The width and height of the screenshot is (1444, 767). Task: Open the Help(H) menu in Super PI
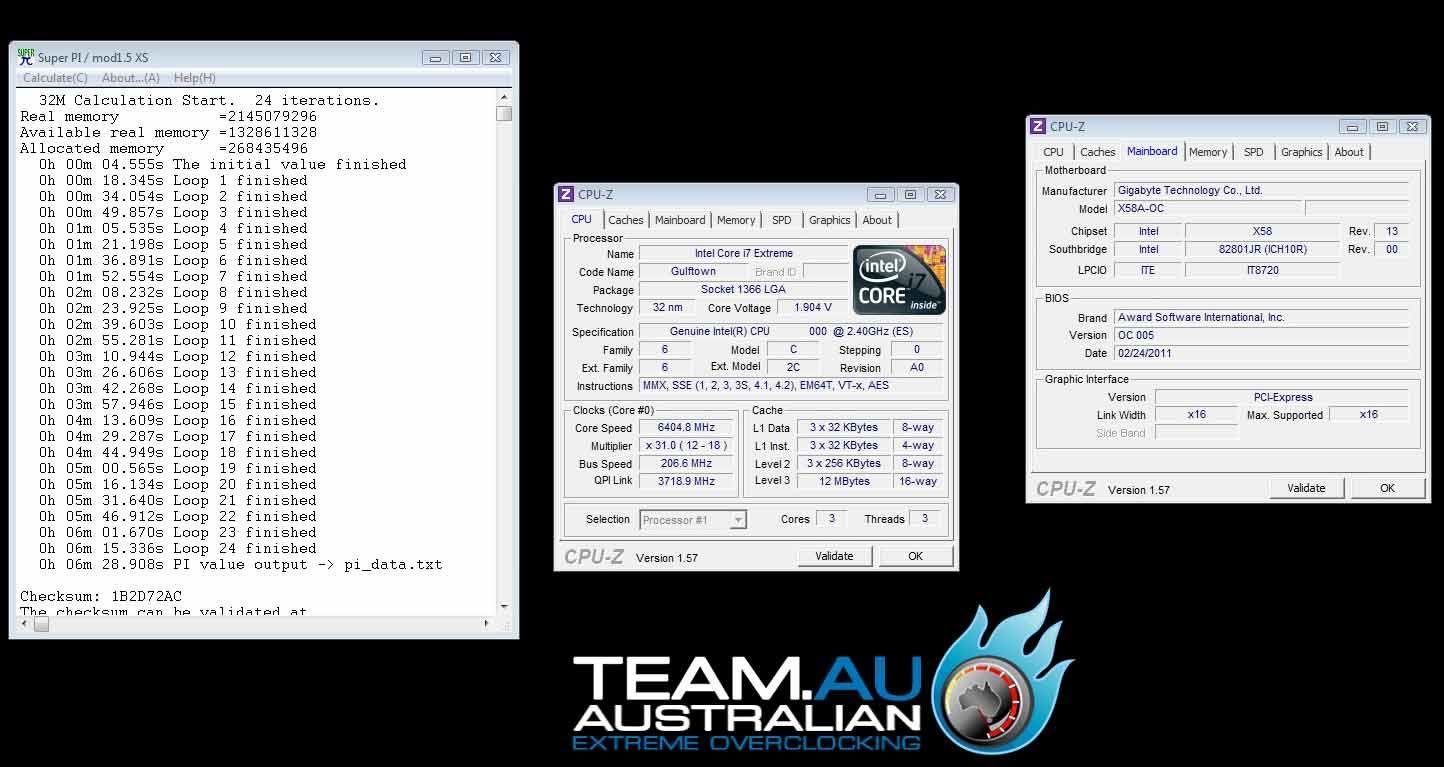tap(194, 78)
